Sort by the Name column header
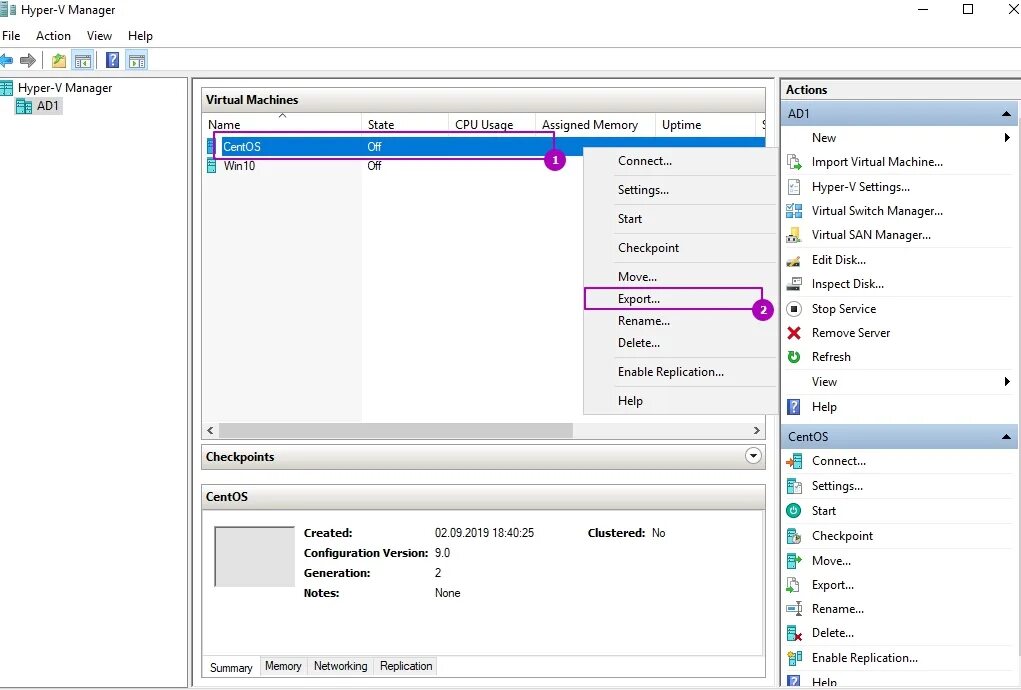Screen dimensions: 1021x690 pyautogui.click(x=283, y=124)
